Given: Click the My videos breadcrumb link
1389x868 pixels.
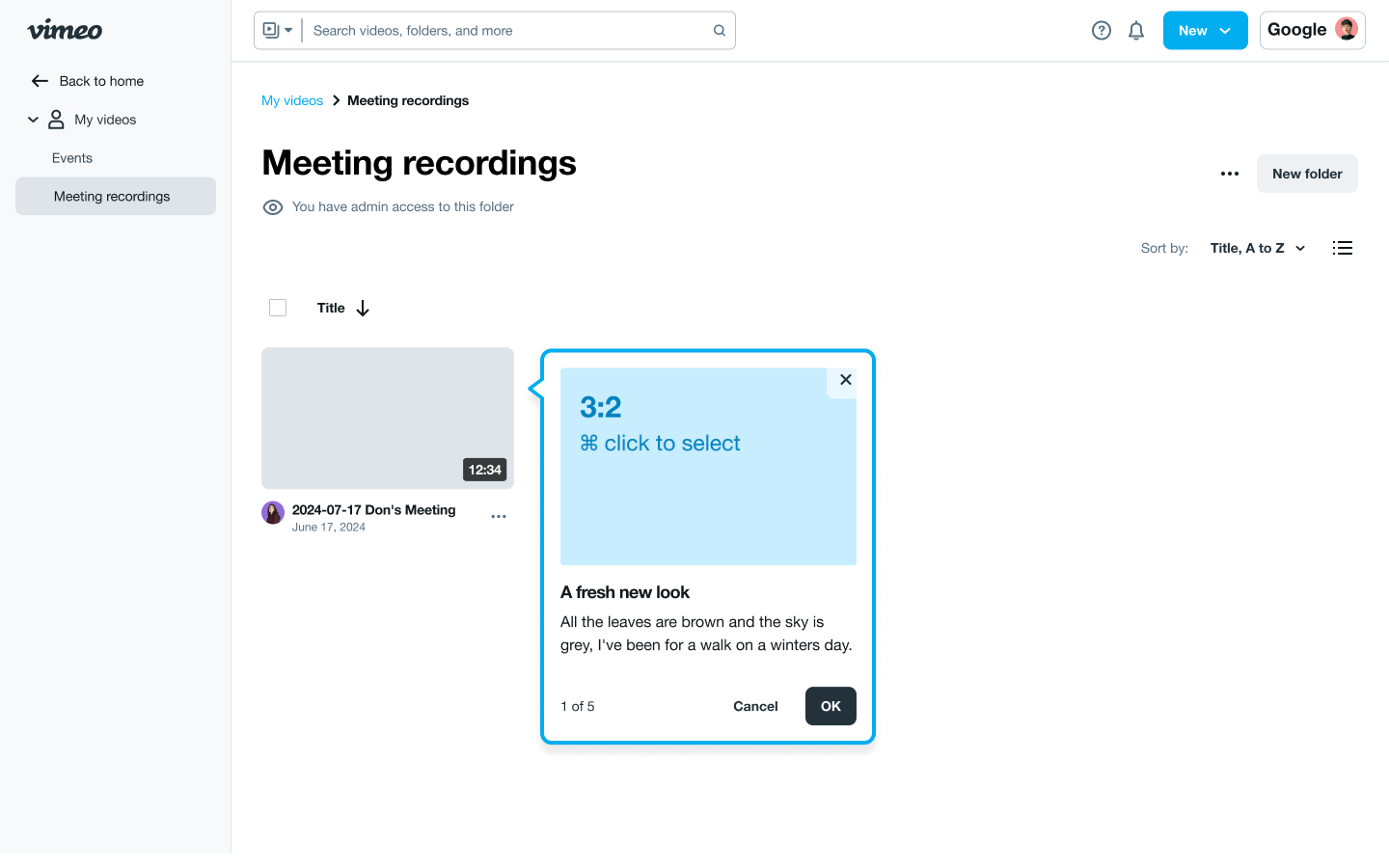Looking at the screenshot, I should [292, 101].
